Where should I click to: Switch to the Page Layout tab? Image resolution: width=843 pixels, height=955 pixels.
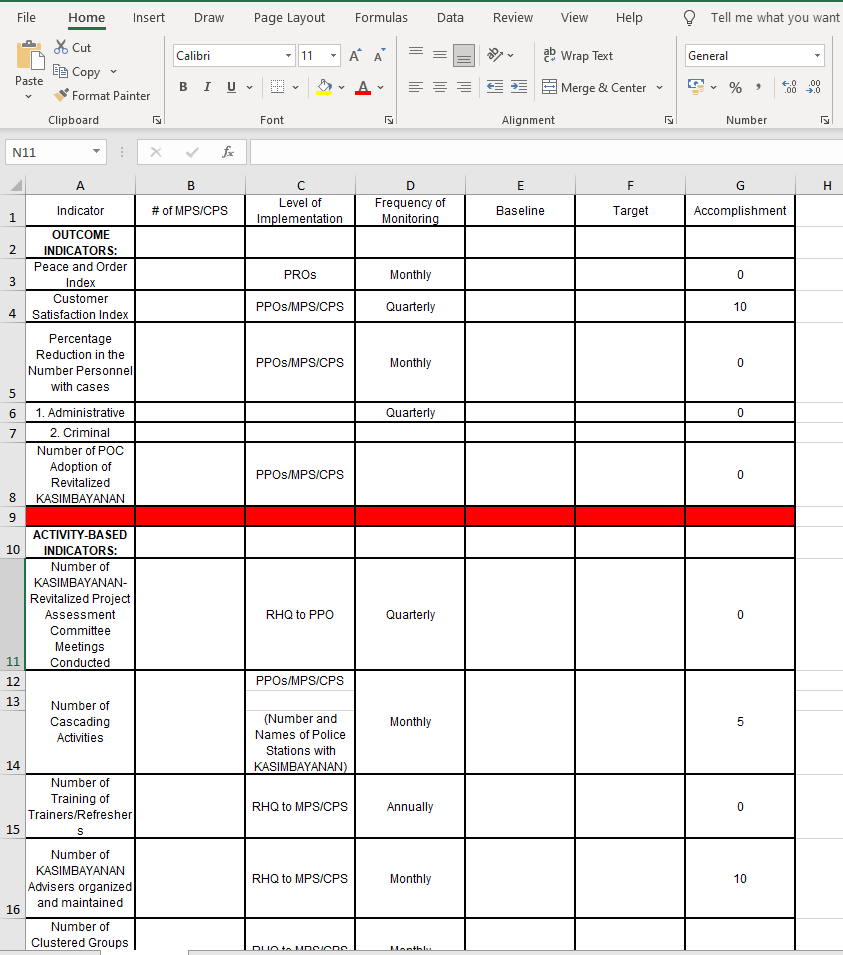(x=289, y=18)
